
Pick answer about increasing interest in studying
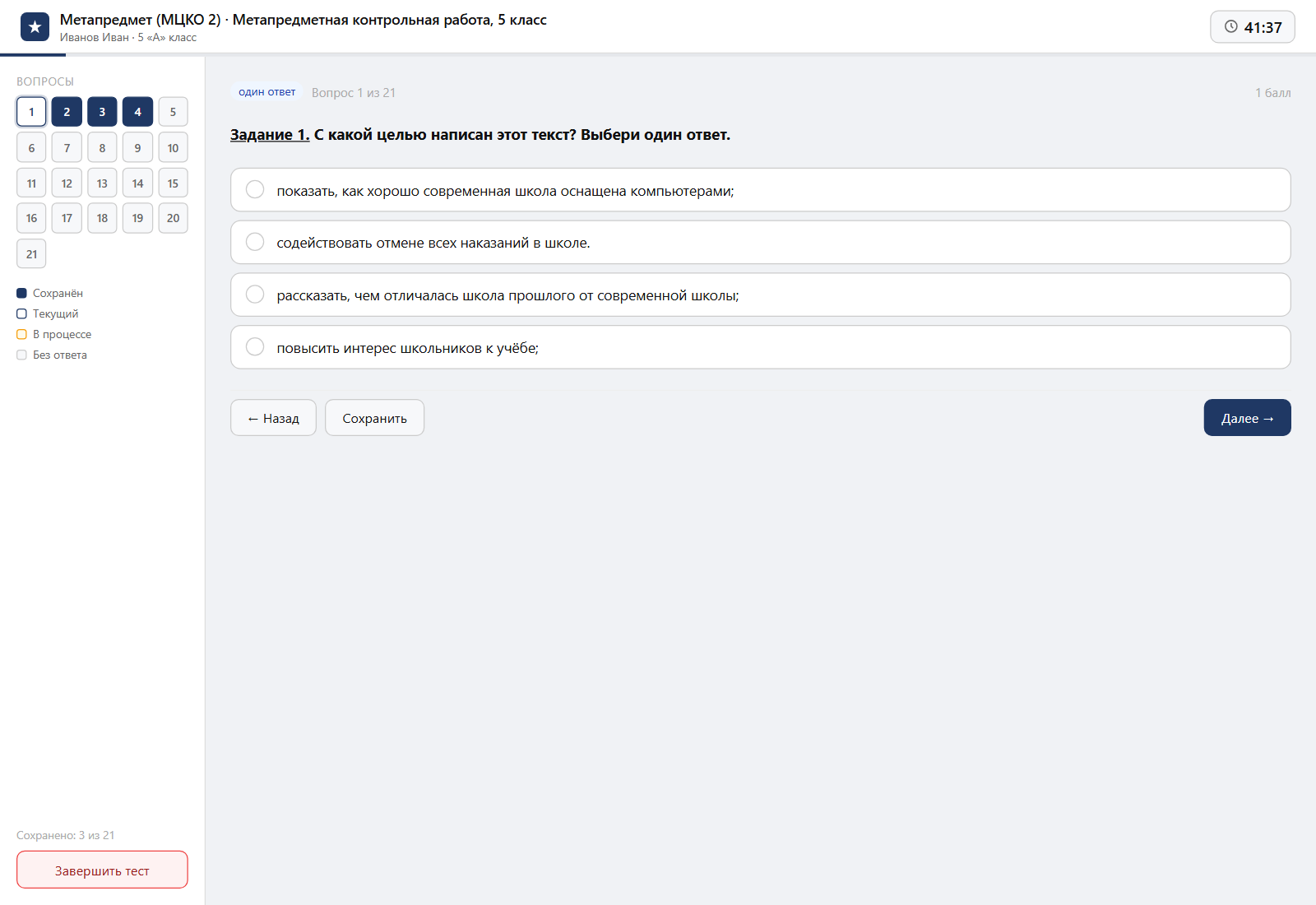[x=761, y=347]
